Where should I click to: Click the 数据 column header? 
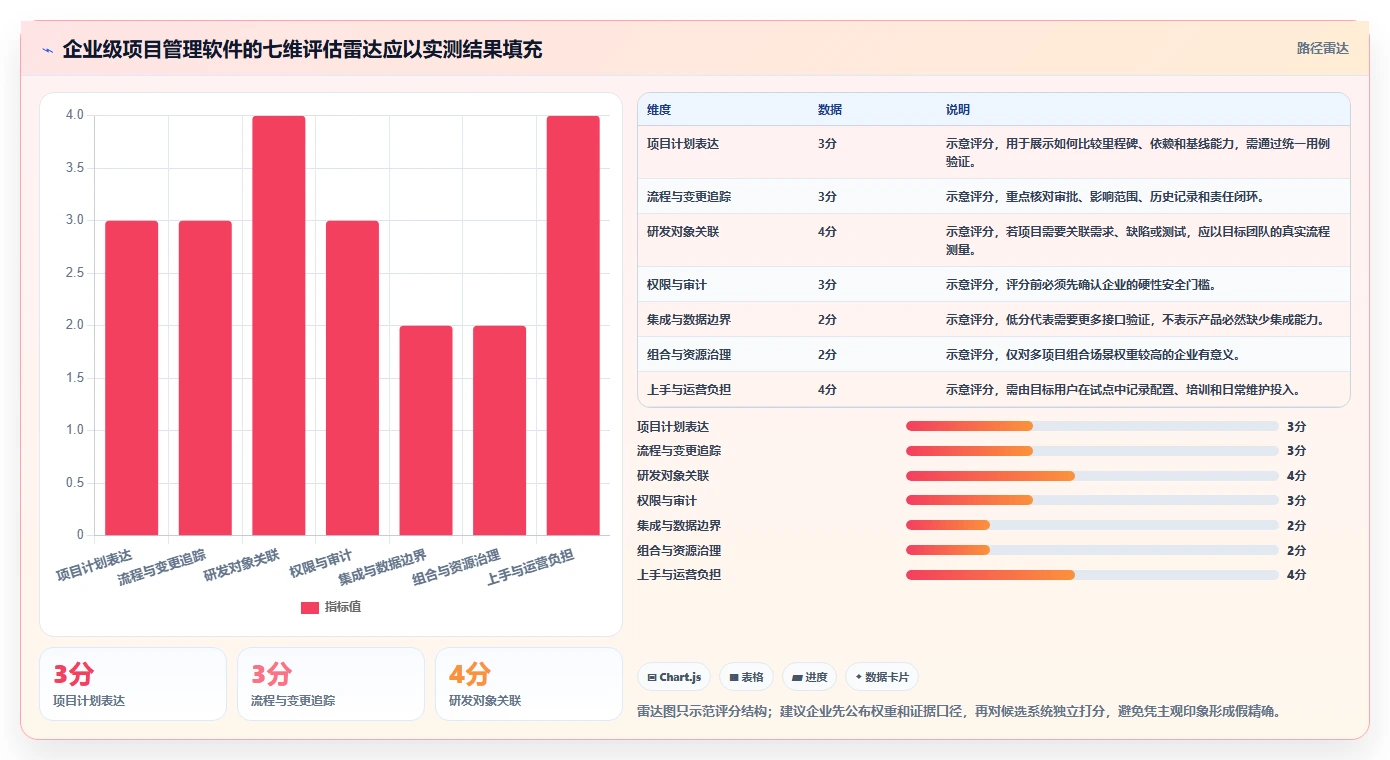830,110
